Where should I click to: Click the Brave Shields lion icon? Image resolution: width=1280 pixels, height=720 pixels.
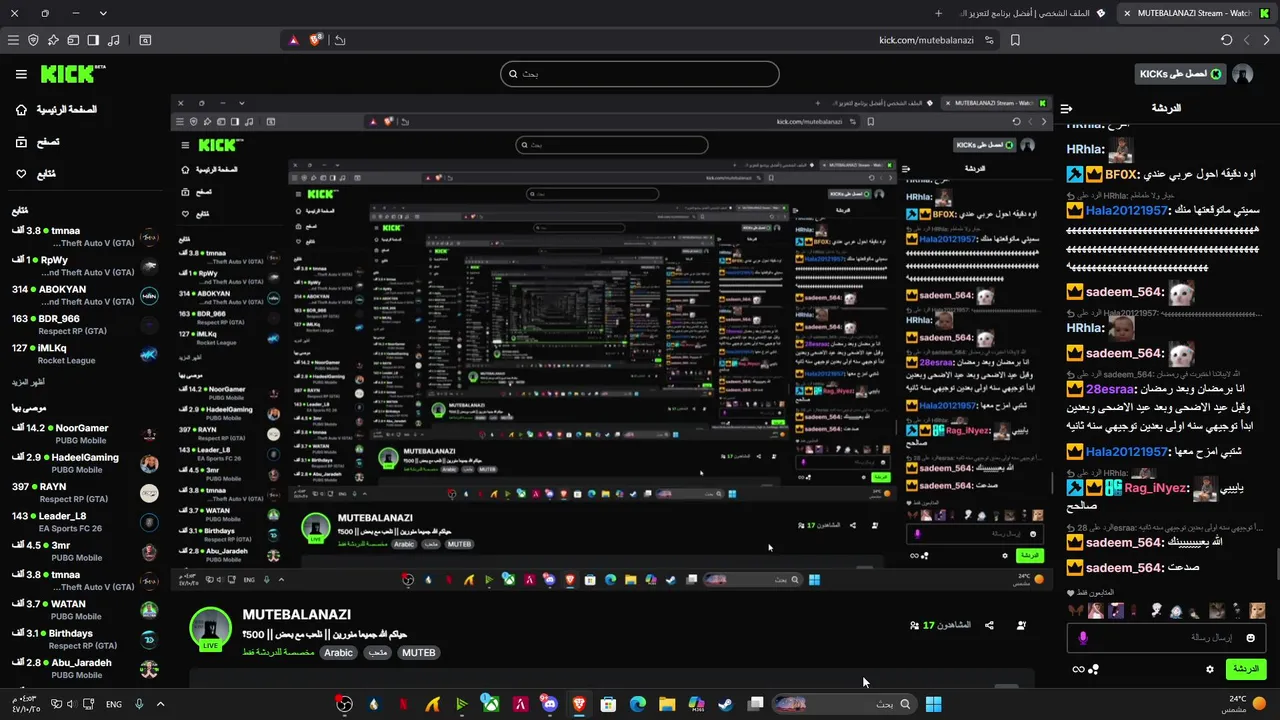(x=316, y=40)
